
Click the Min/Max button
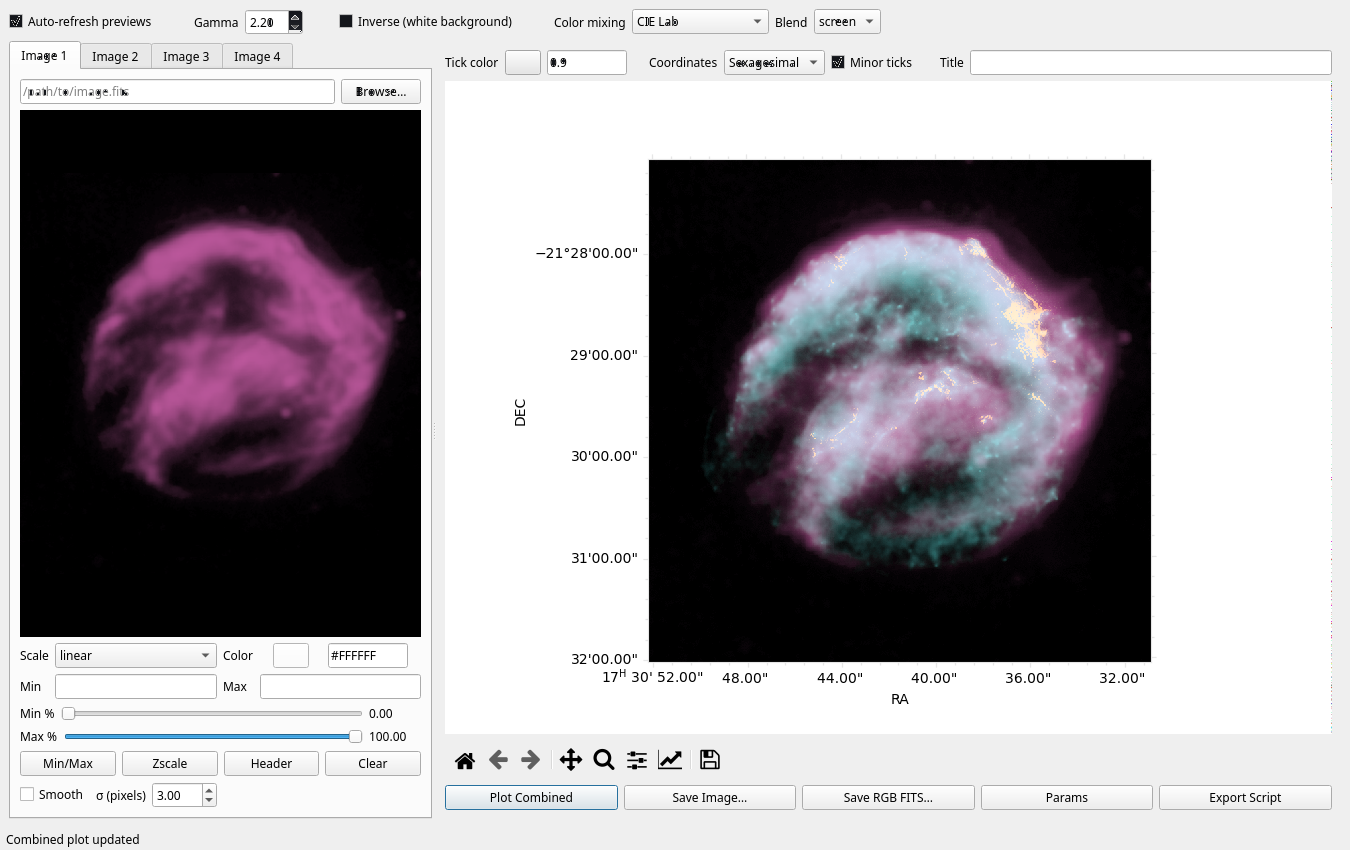[x=68, y=763]
